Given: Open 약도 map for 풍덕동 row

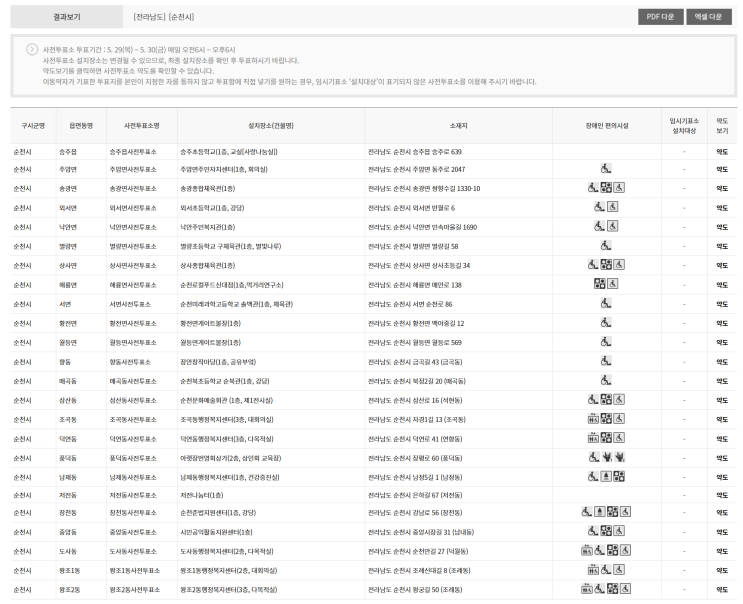Looking at the screenshot, I should point(722,459).
